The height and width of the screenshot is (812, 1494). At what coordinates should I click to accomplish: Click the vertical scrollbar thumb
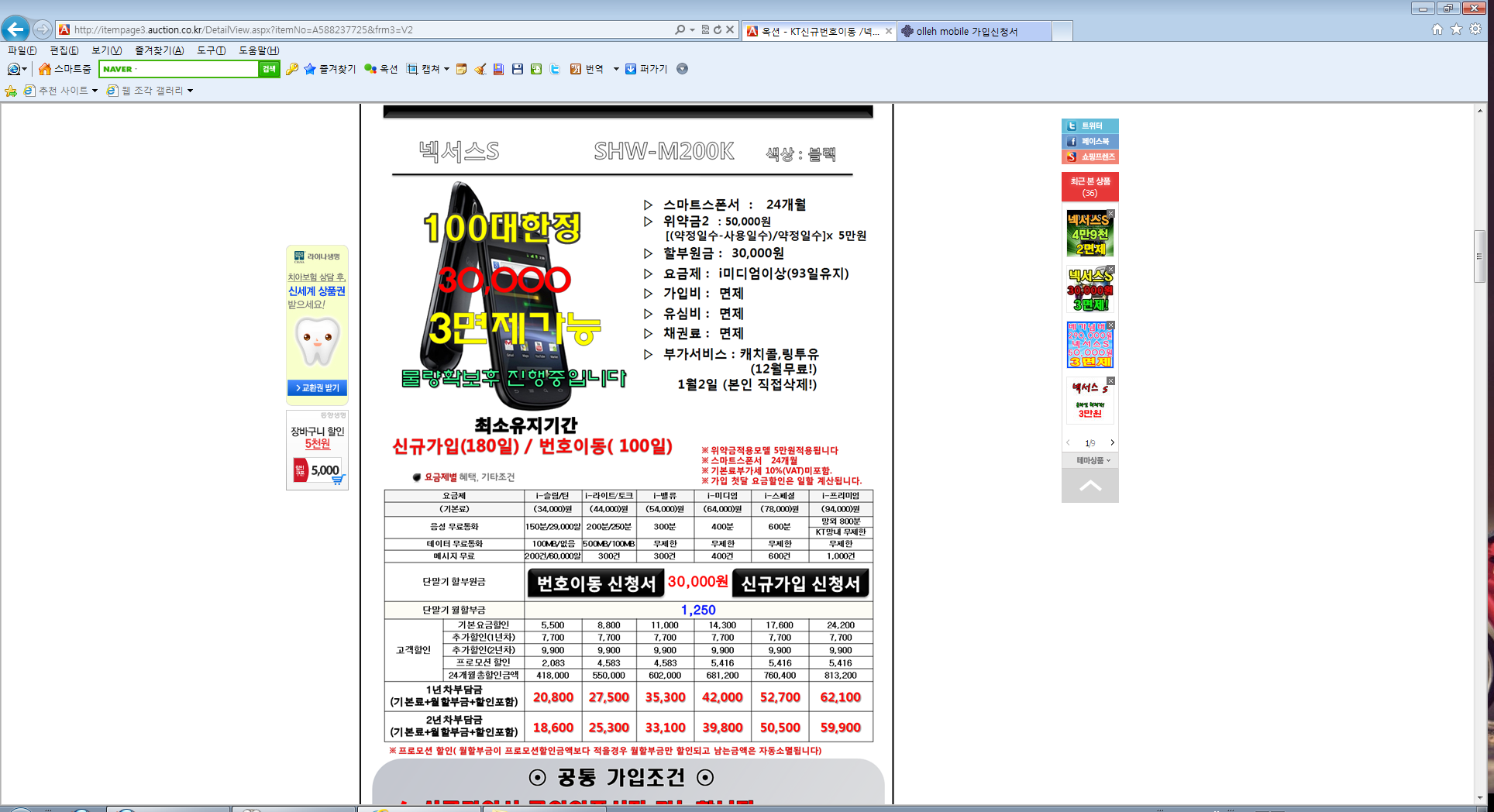click(x=1479, y=256)
